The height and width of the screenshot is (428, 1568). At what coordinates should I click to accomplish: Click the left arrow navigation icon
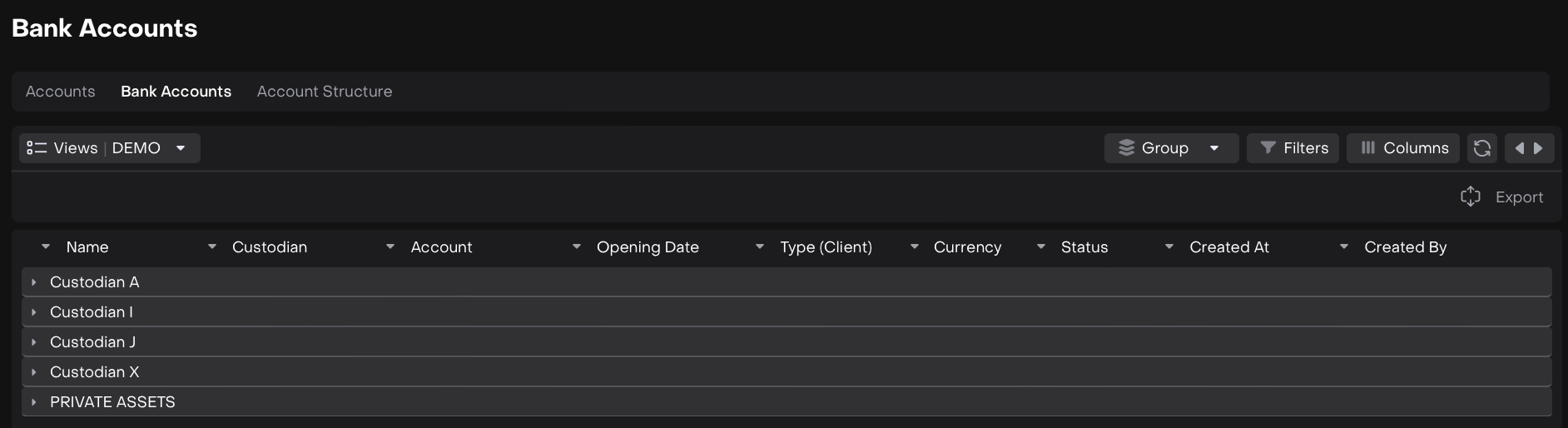pyautogui.click(x=1520, y=148)
